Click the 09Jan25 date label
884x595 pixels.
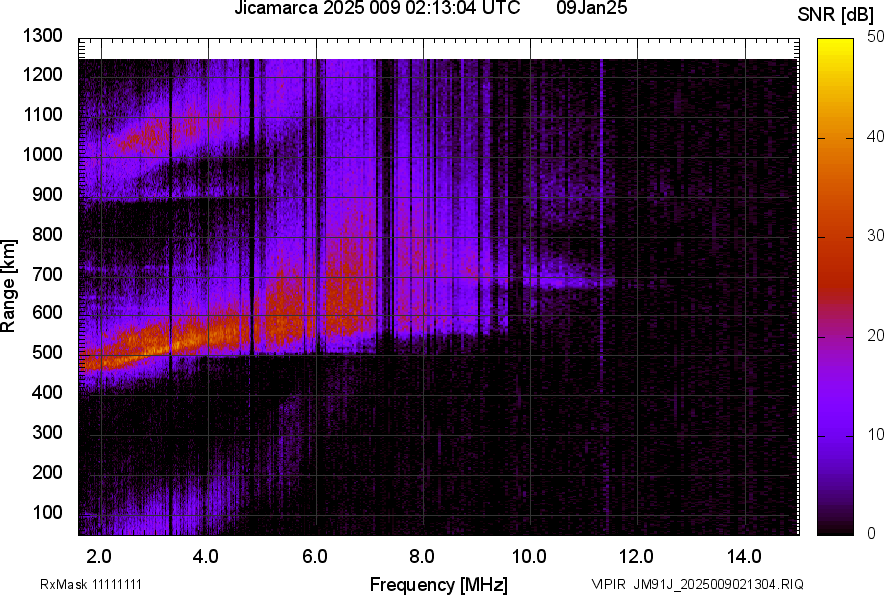tap(590, 9)
